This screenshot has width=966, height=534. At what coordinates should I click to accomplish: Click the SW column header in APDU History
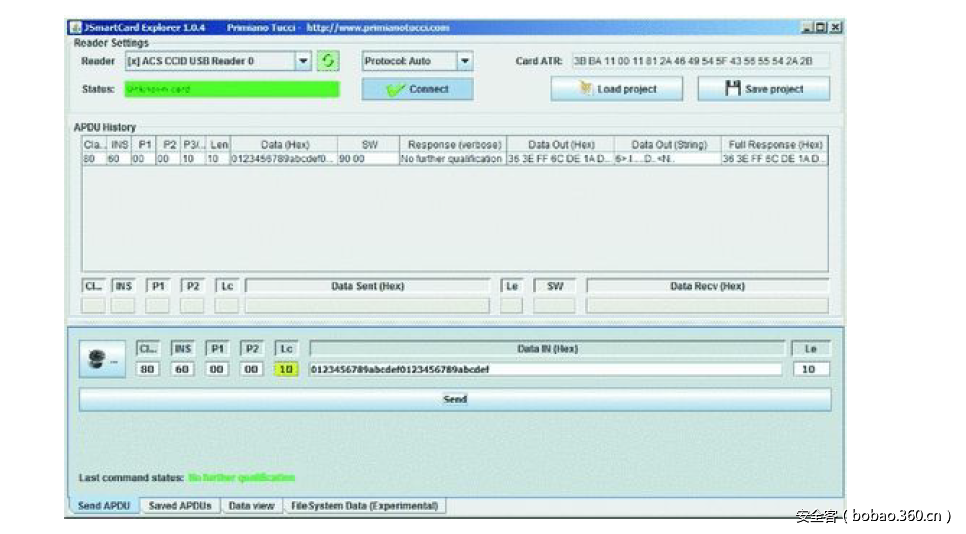[369, 145]
